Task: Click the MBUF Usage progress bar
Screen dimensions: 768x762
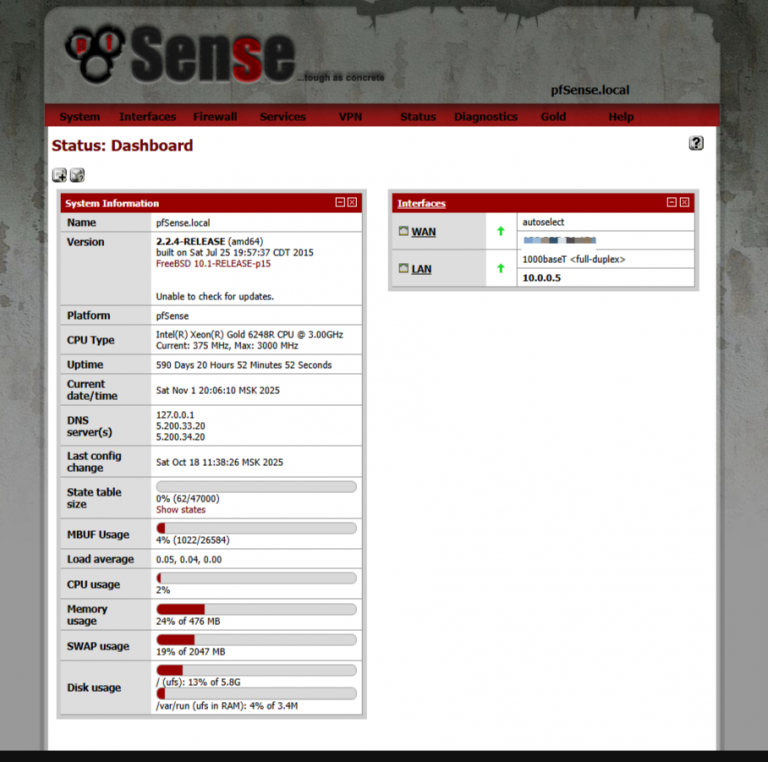Action: click(x=256, y=528)
